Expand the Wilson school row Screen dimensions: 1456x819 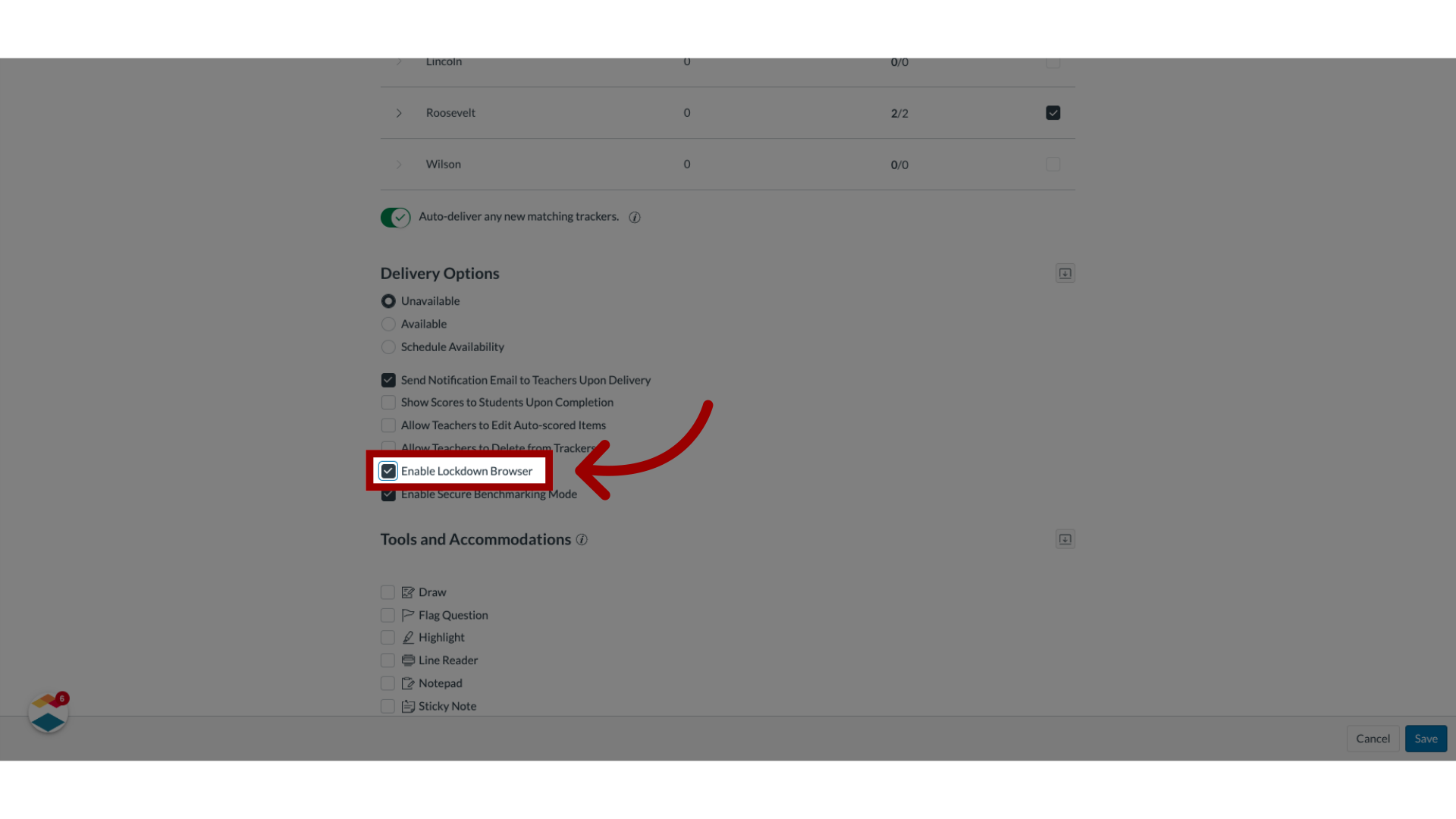click(399, 164)
